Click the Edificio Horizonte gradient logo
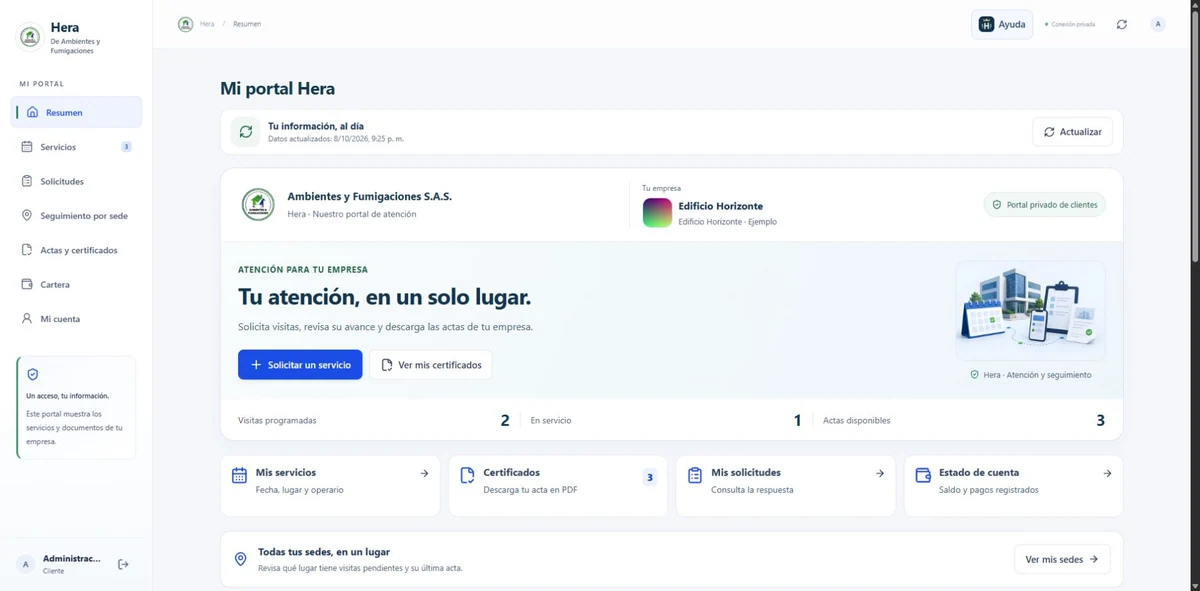Screen dimensions: 1200x591 point(657,212)
